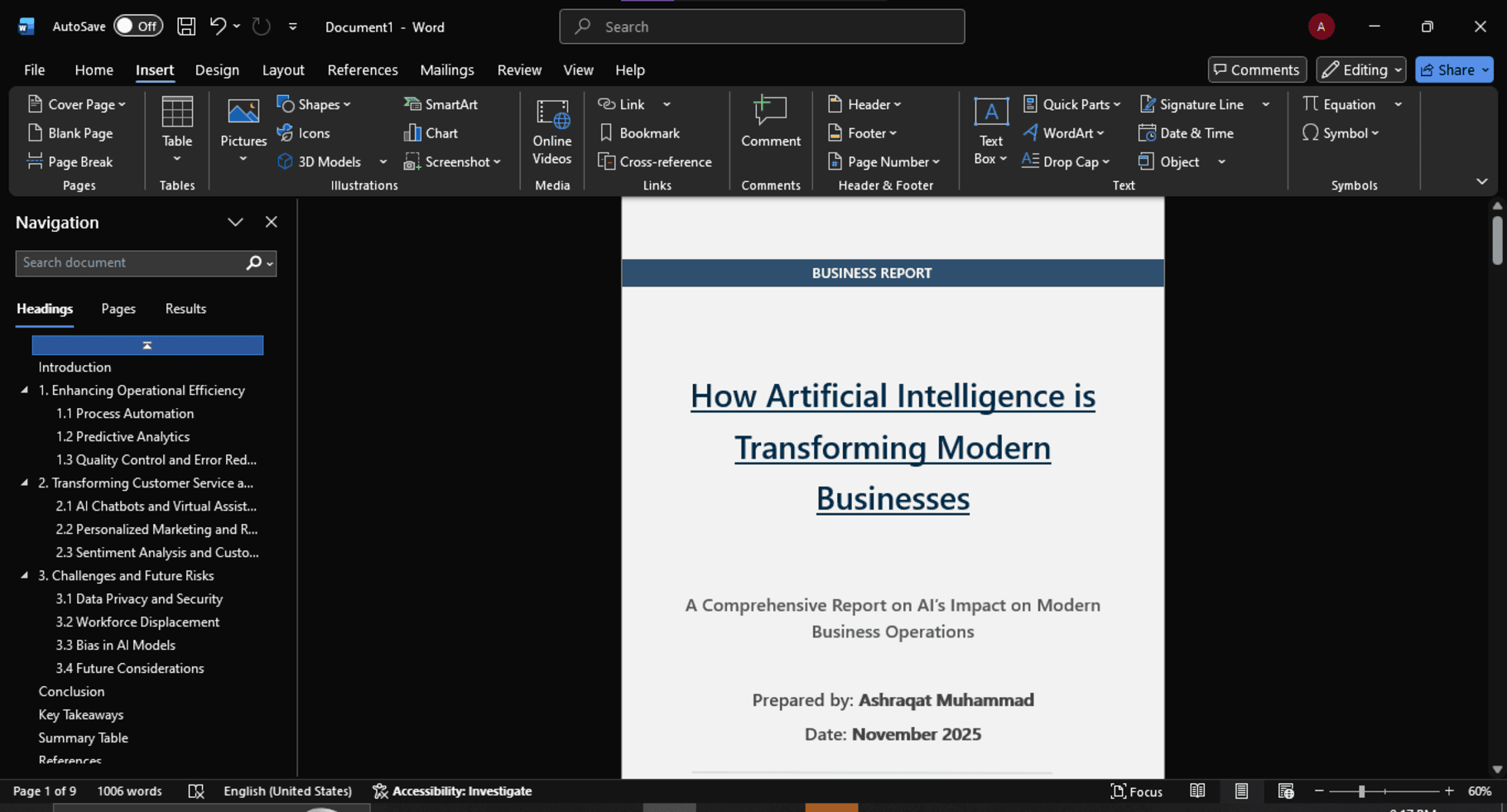Open the SmartArt graphic dialog
The image size is (1507, 812).
coord(441,104)
